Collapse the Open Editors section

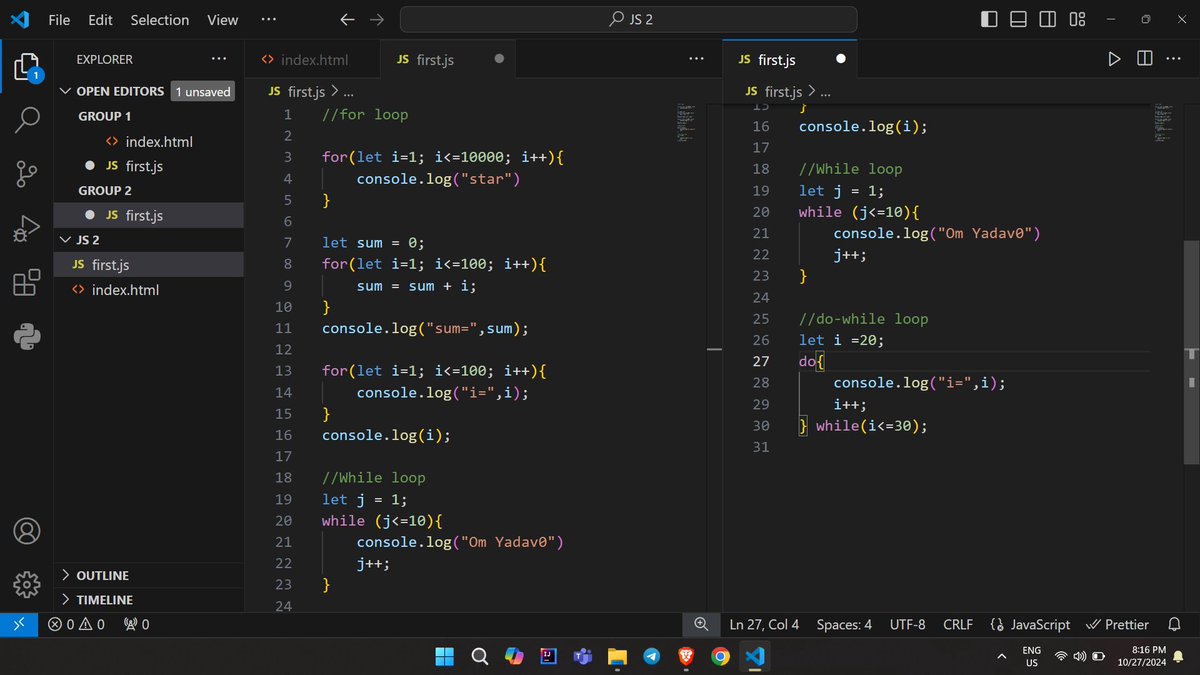pos(66,91)
